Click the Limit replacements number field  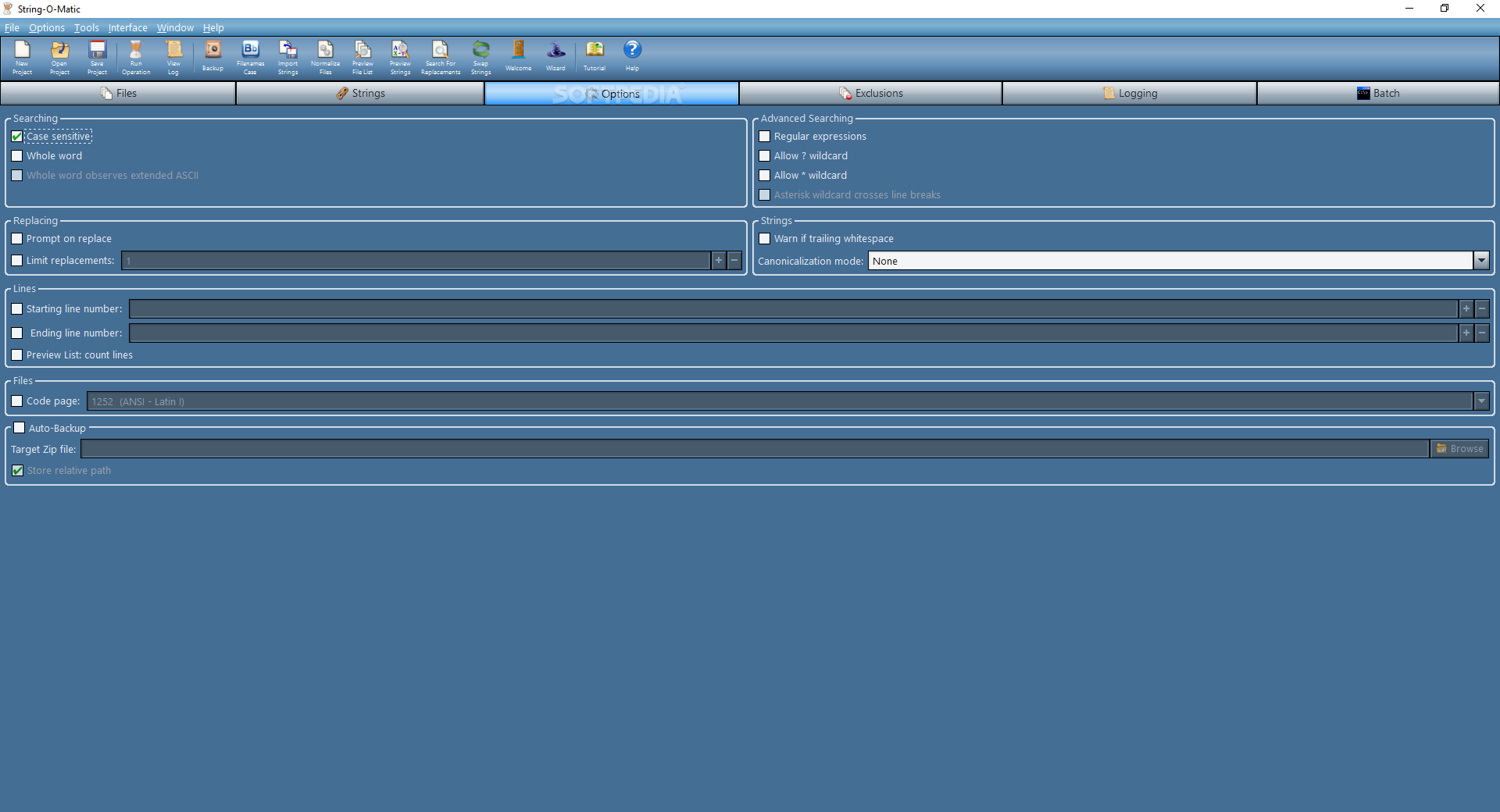(x=416, y=261)
